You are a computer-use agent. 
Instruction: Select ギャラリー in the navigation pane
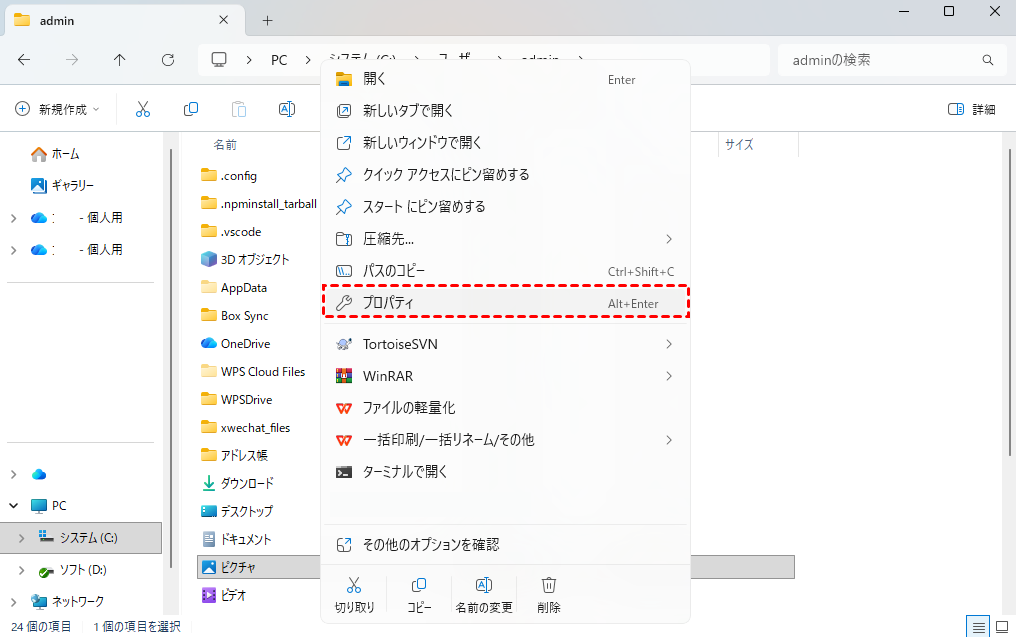click(x=72, y=186)
